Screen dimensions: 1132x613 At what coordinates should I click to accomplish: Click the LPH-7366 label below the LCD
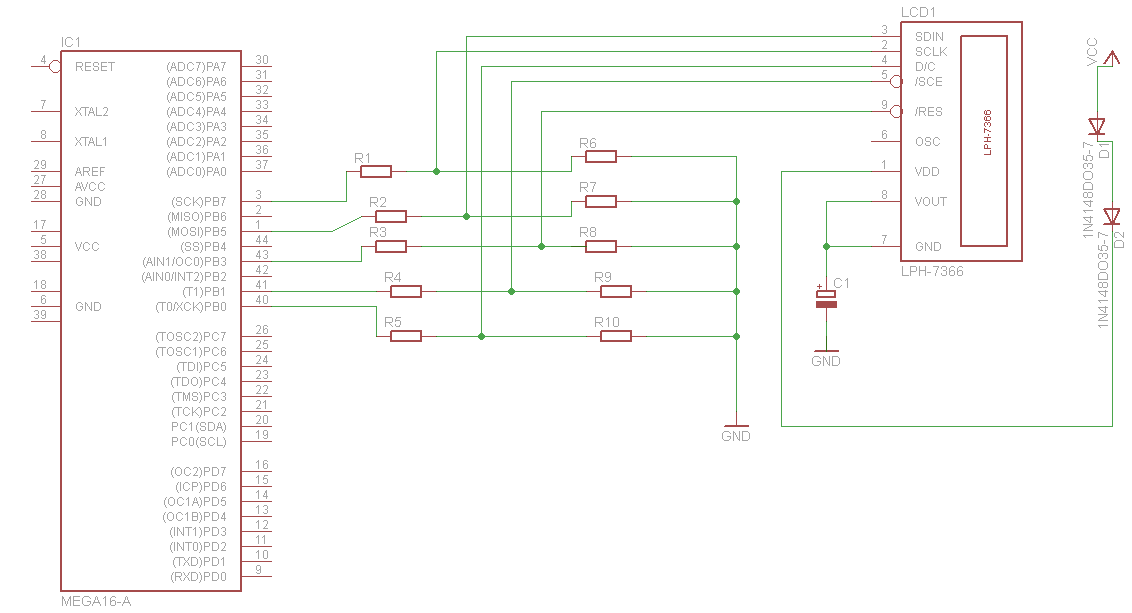pyautogui.click(x=932, y=271)
